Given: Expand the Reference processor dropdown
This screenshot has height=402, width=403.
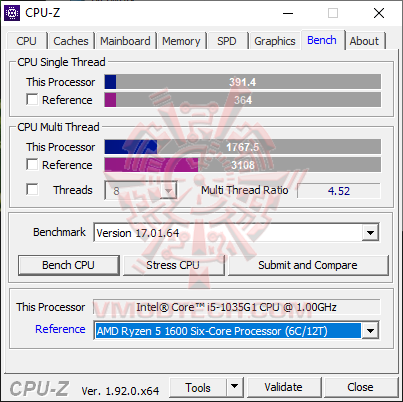Looking at the screenshot, I should point(370,331).
